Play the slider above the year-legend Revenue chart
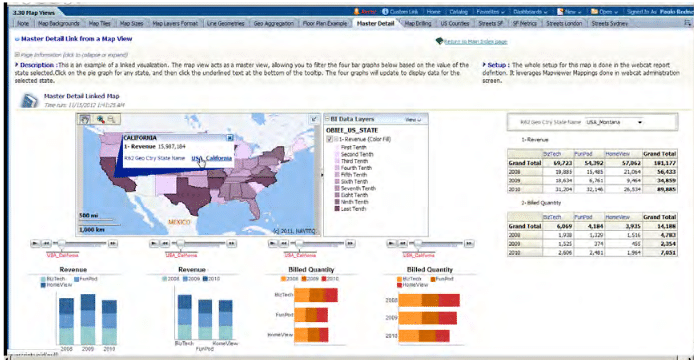Viewport: 694px width, 360px height. [x=154, y=244]
